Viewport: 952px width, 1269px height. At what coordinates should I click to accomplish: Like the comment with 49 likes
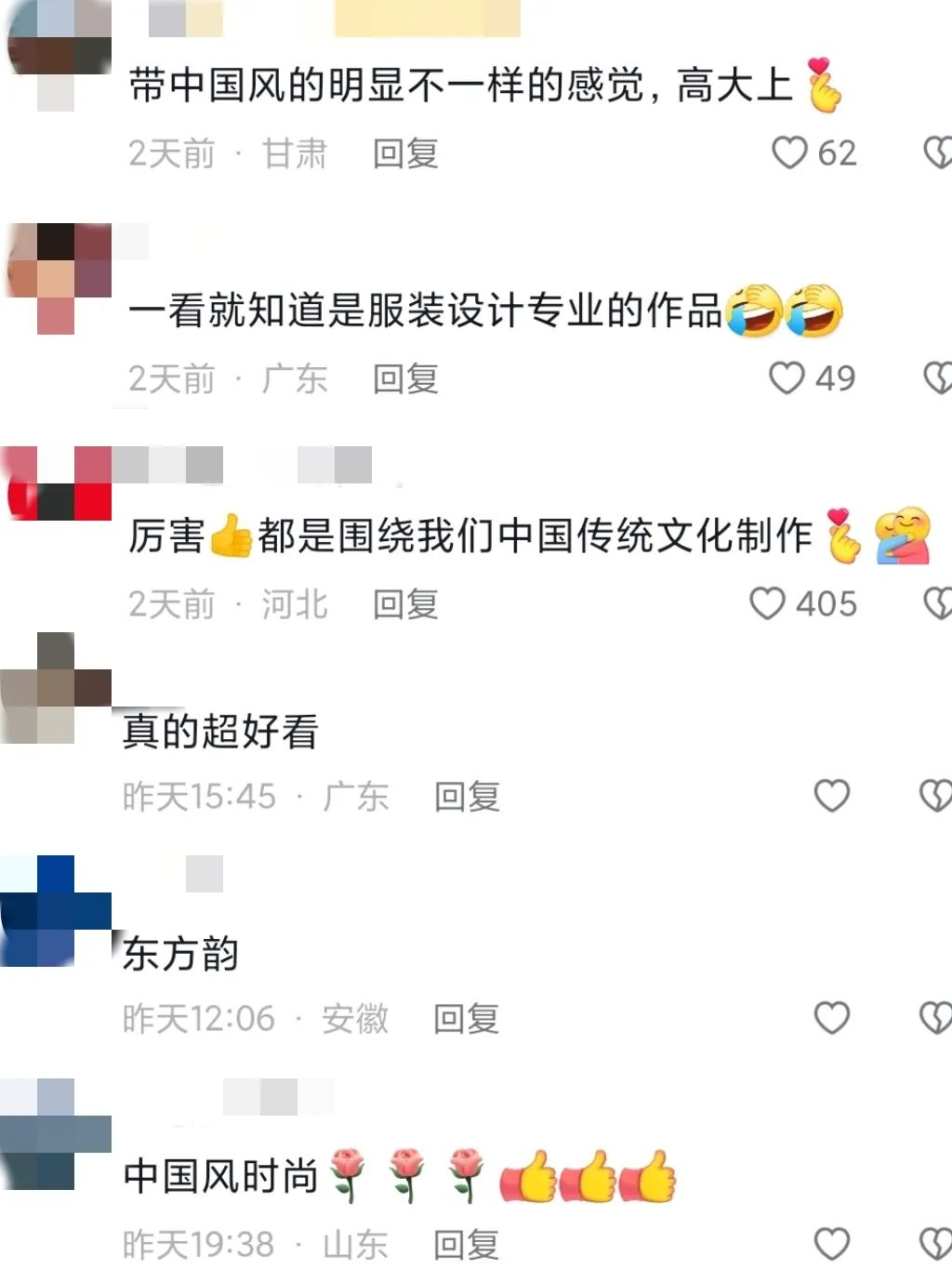(787, 377)
